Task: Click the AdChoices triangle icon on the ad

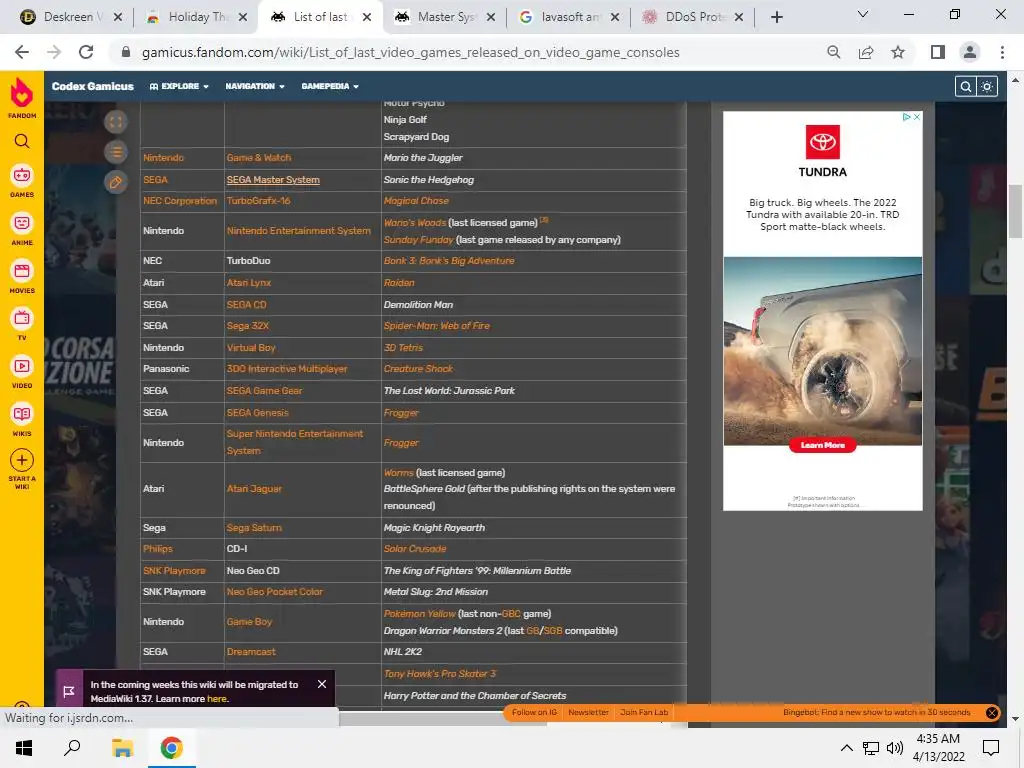Action: click(906, 117)
